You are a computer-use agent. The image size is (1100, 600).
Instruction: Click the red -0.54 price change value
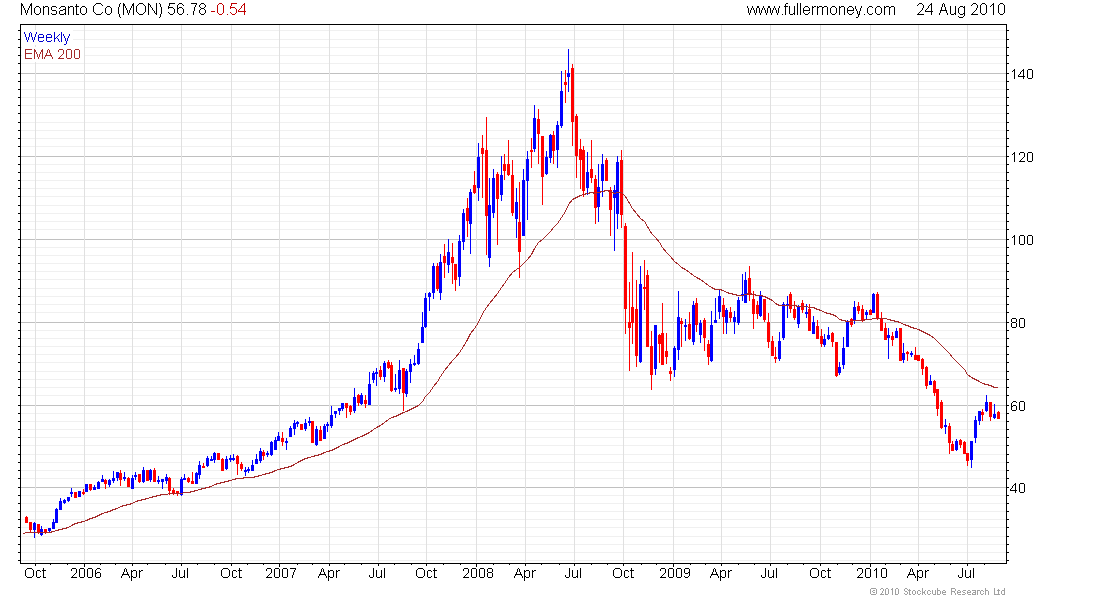[x=228, y=10]
